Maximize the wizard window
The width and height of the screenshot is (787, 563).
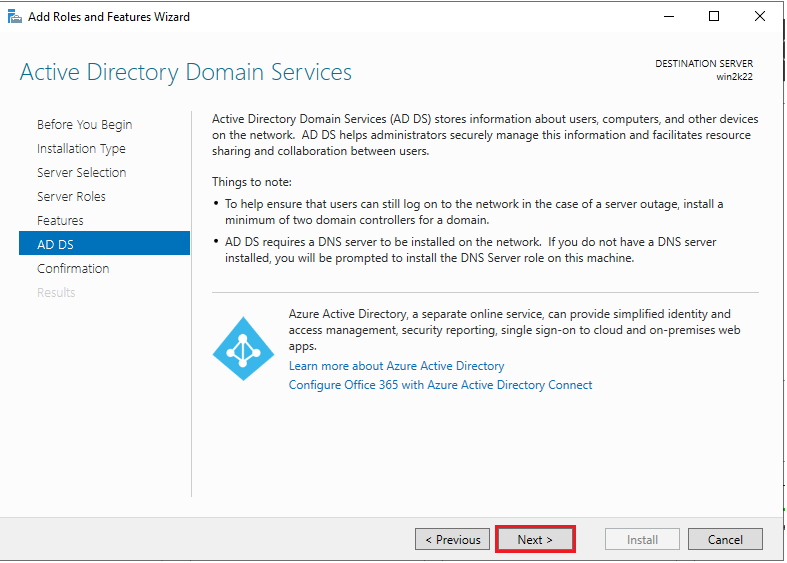(x=714, y=17)
